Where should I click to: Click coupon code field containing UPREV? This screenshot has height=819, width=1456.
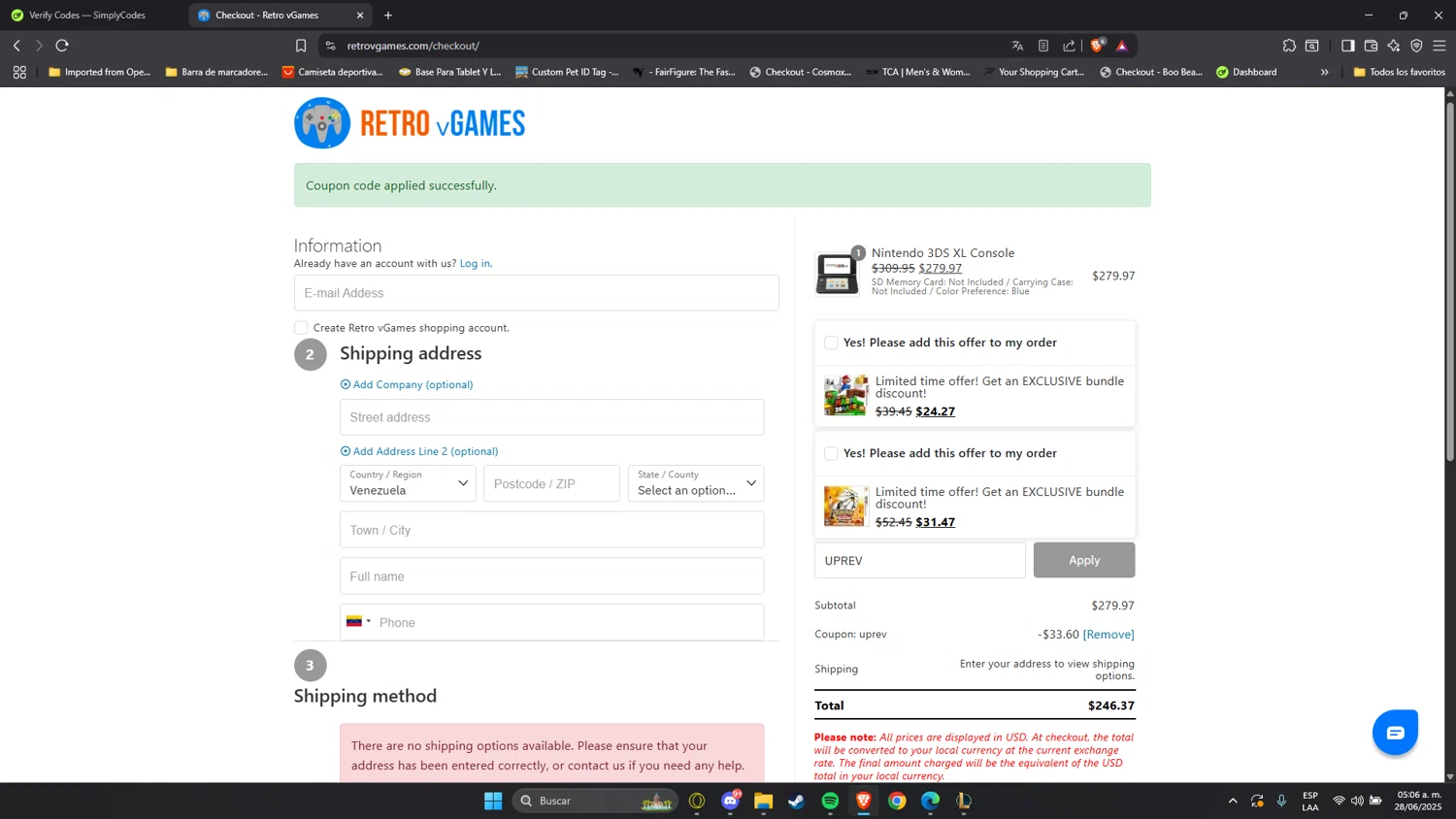click(920, 560)
